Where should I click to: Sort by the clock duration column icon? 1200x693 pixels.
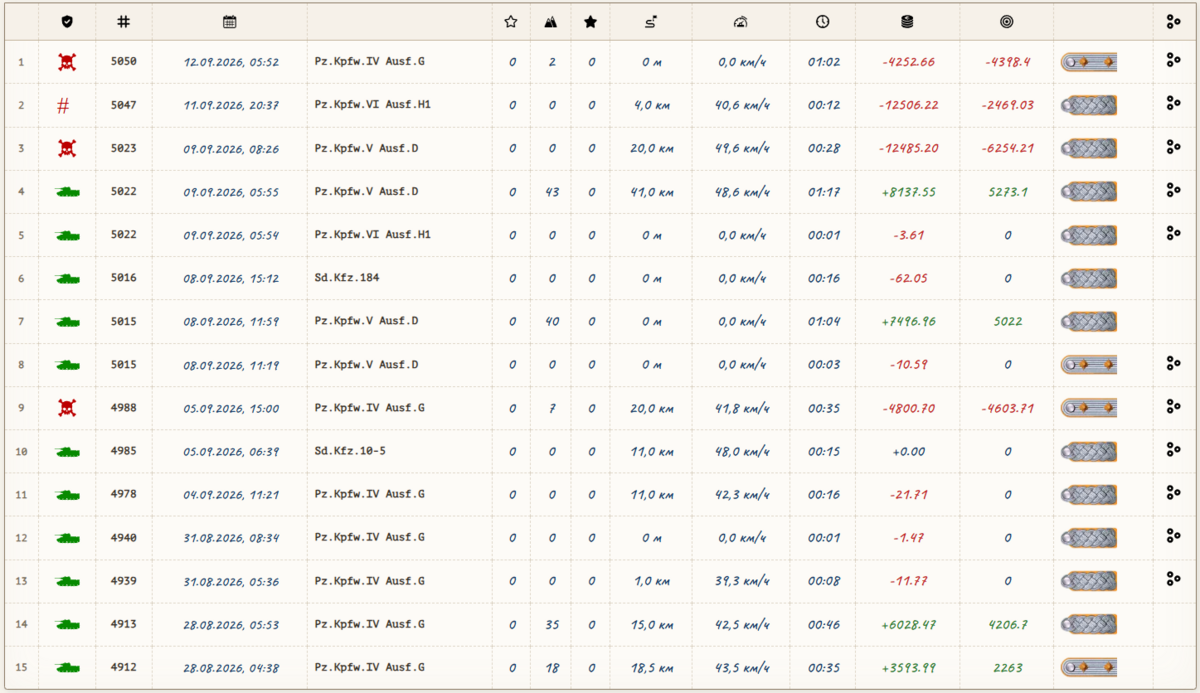pyautogui.click(x=822, y=21)
